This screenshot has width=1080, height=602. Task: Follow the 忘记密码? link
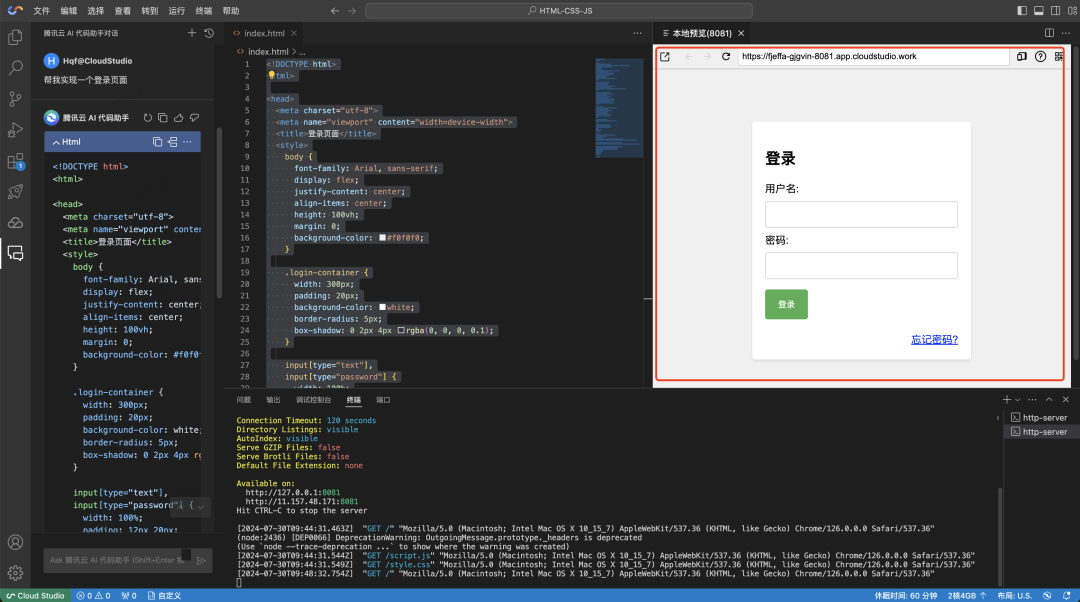[x=934, y=340]
